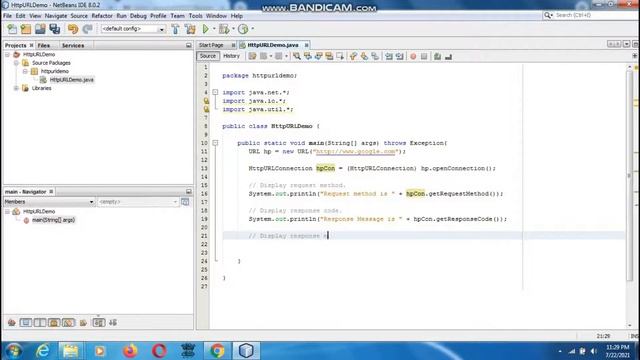Click the Undo arrow icon
640x360 pixels.
coord(73,29)
